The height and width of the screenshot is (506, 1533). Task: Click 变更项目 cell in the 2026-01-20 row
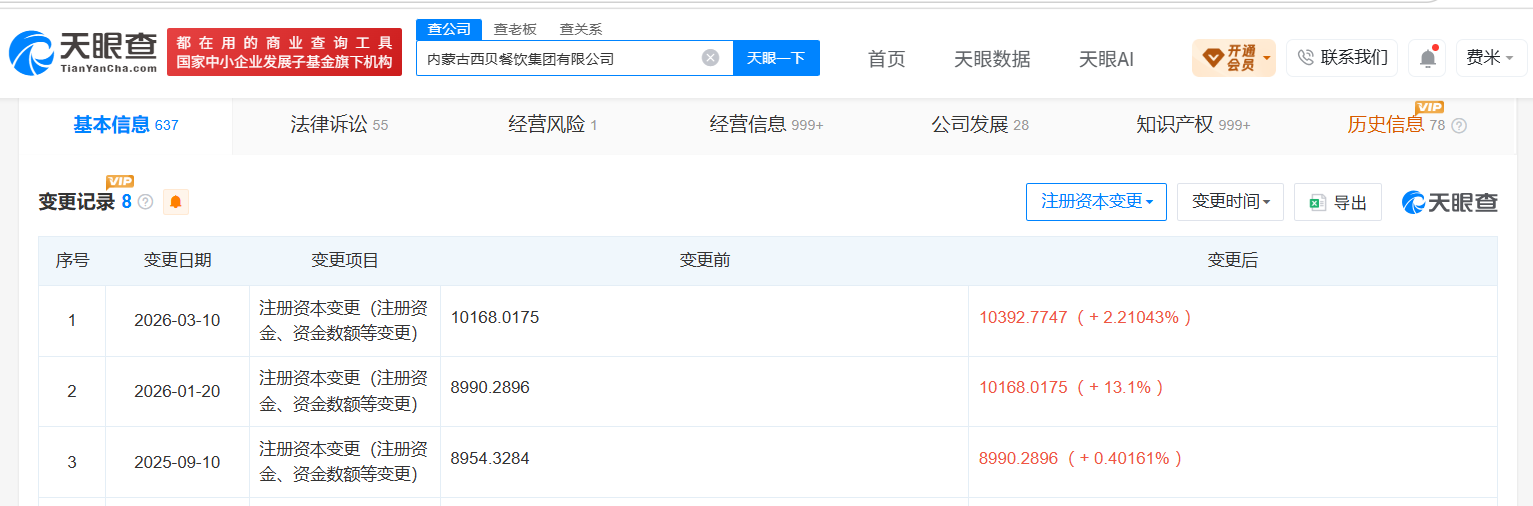coord(344,391)
